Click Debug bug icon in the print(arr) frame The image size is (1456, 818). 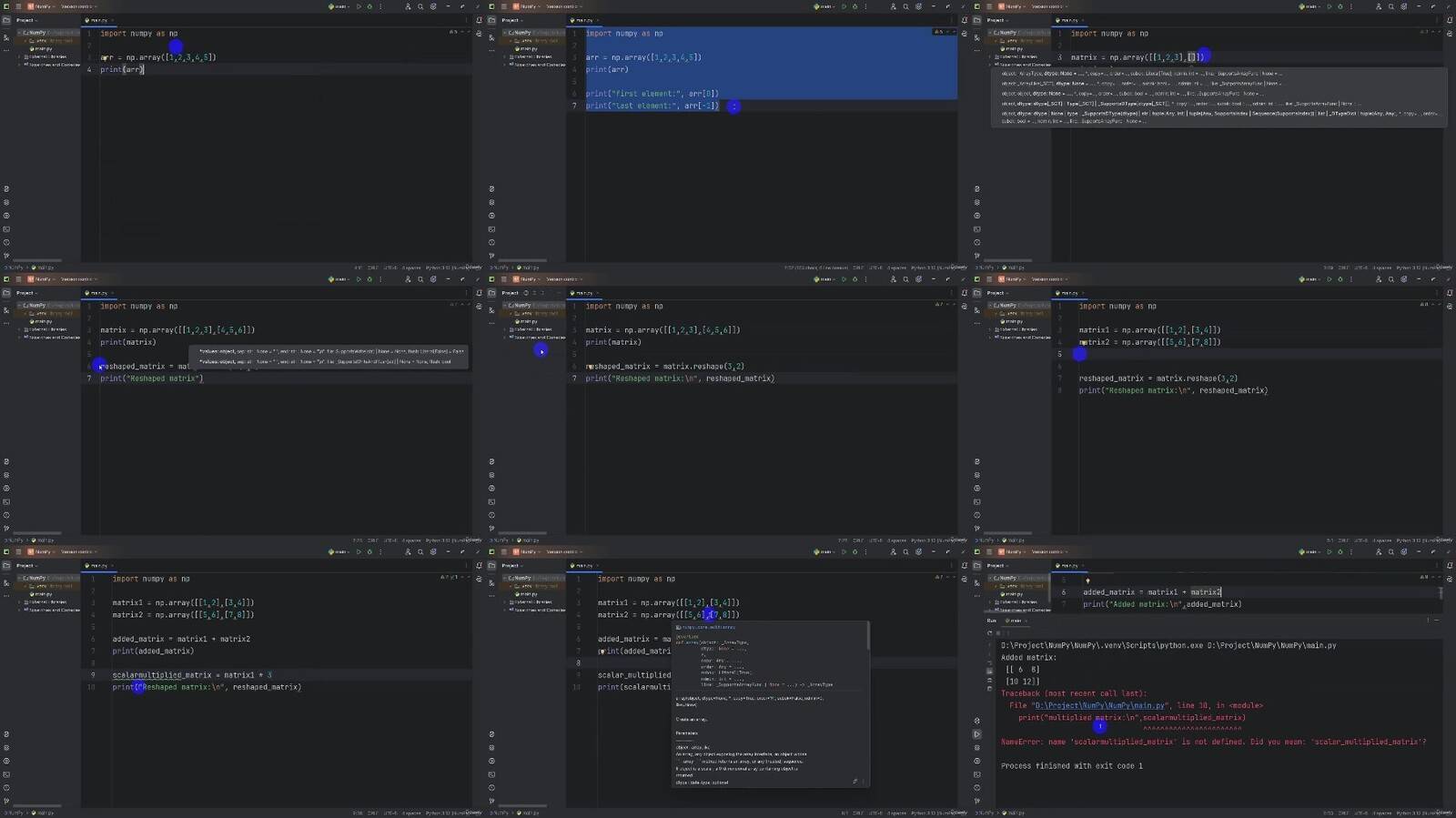pyautogui.click(x=369, y=6)
